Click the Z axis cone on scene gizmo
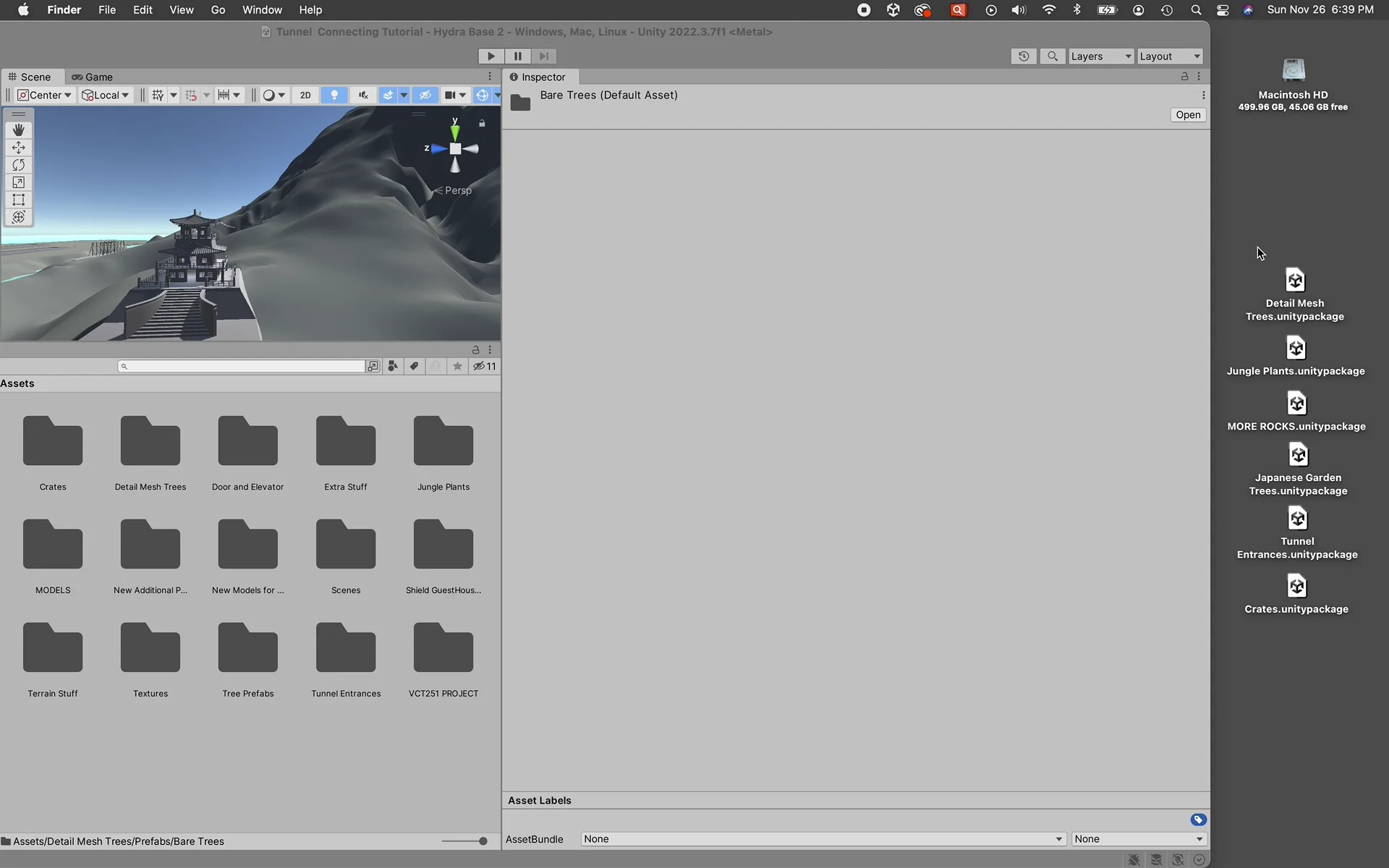 tap(438, 149)
